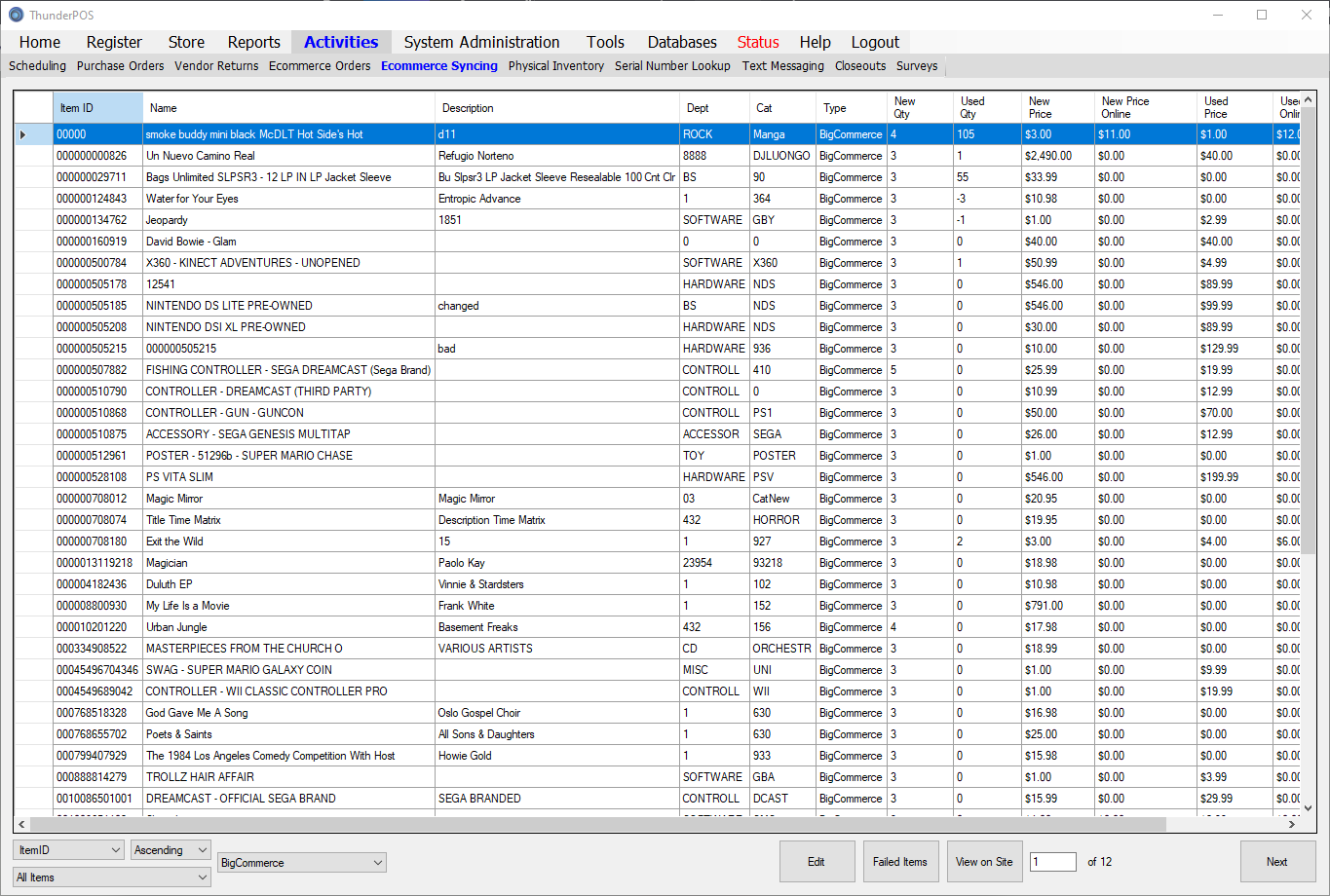Click the row selector arrow for first row
This screenshot has width=1330, height=896.
pos(23,134)
